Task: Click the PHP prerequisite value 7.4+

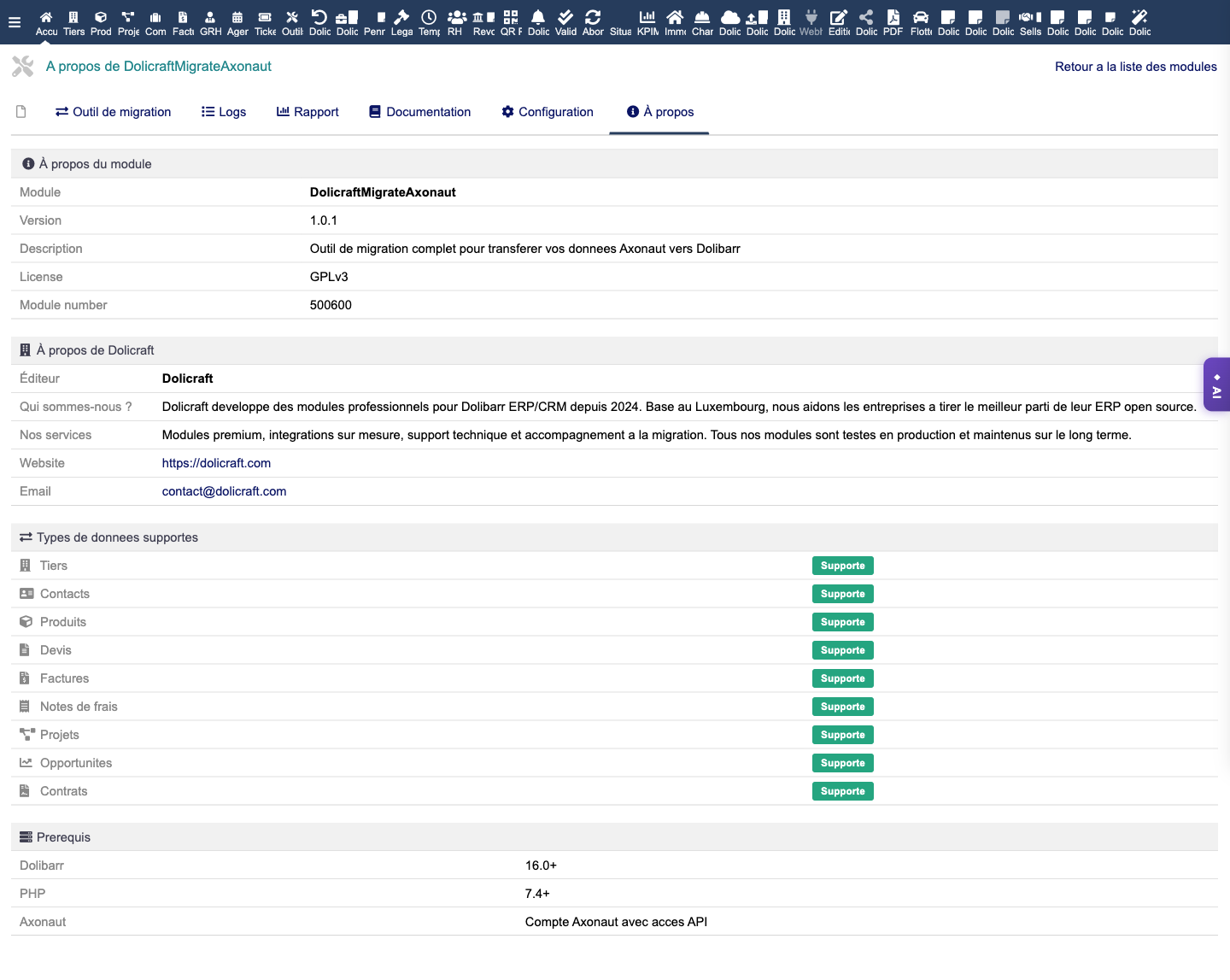Action: click(537, 894)
